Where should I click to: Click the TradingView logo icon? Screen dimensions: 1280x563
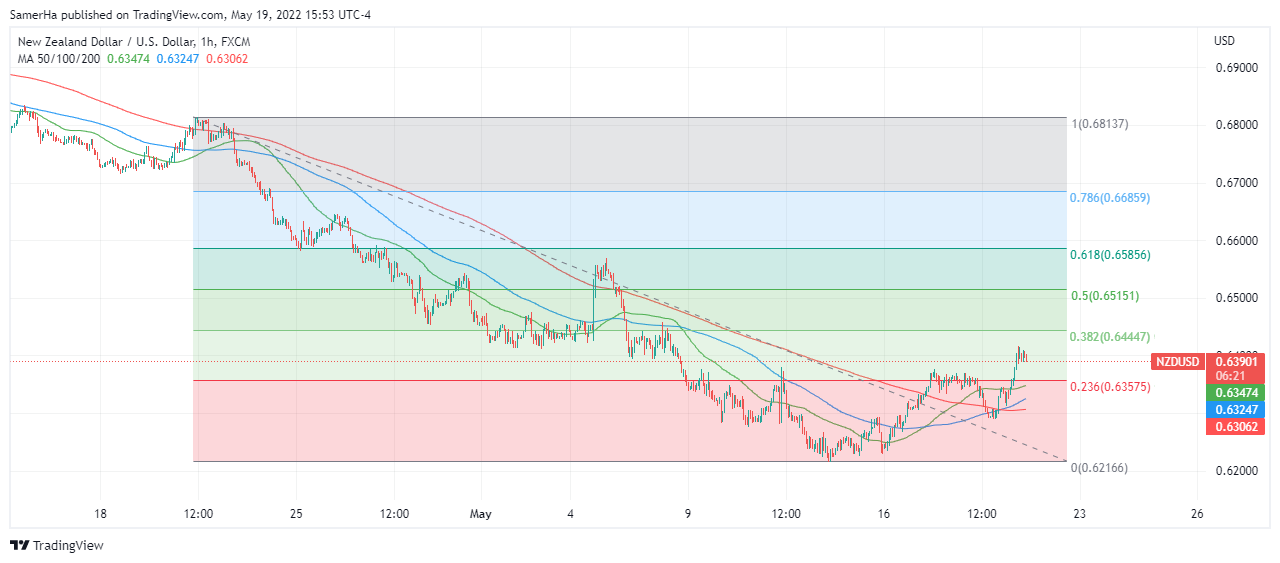pos(19,545)
